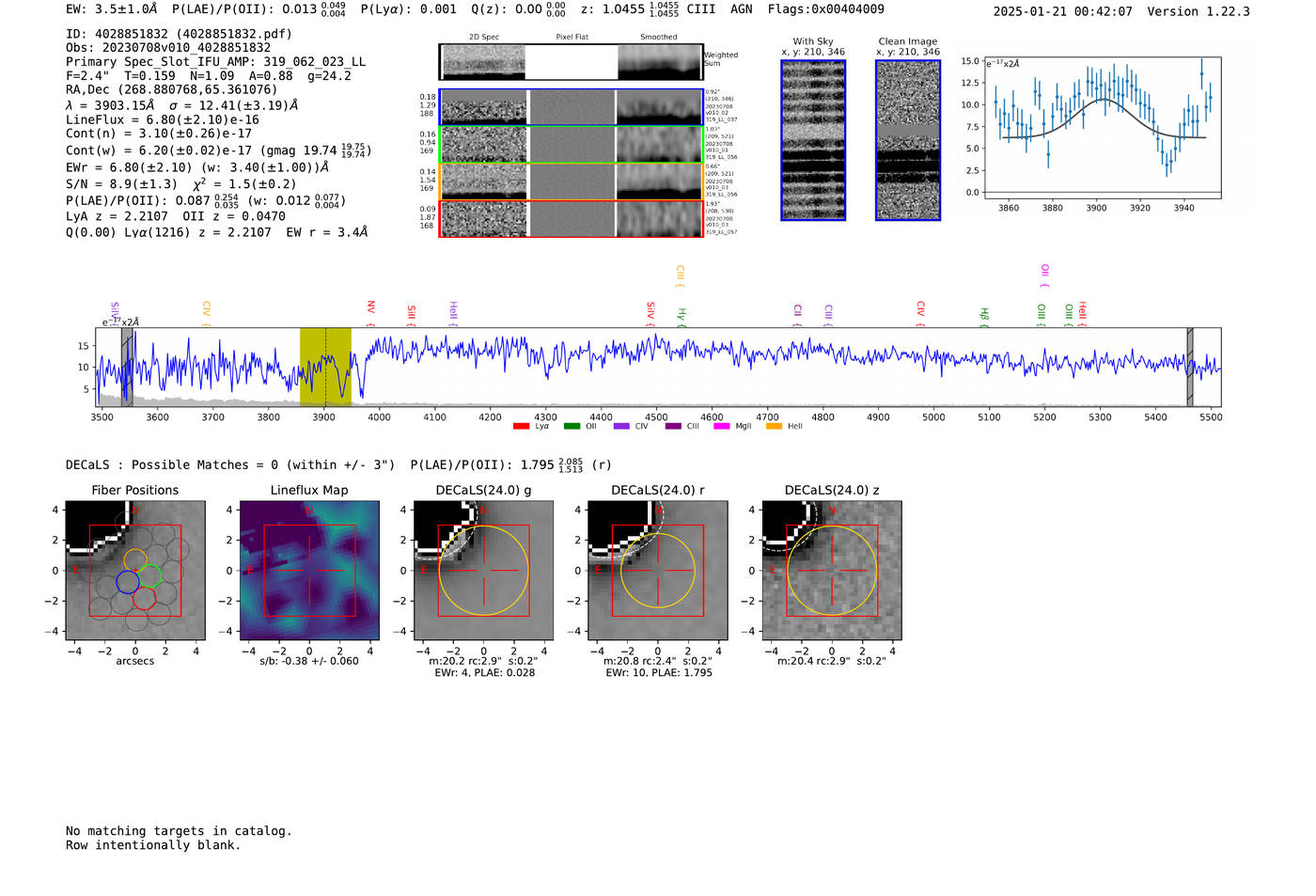Viewport: 1316px width, 896px height.
Task: Click the header EW: 3.5±1.0Å value
Action: click(112, 9)
